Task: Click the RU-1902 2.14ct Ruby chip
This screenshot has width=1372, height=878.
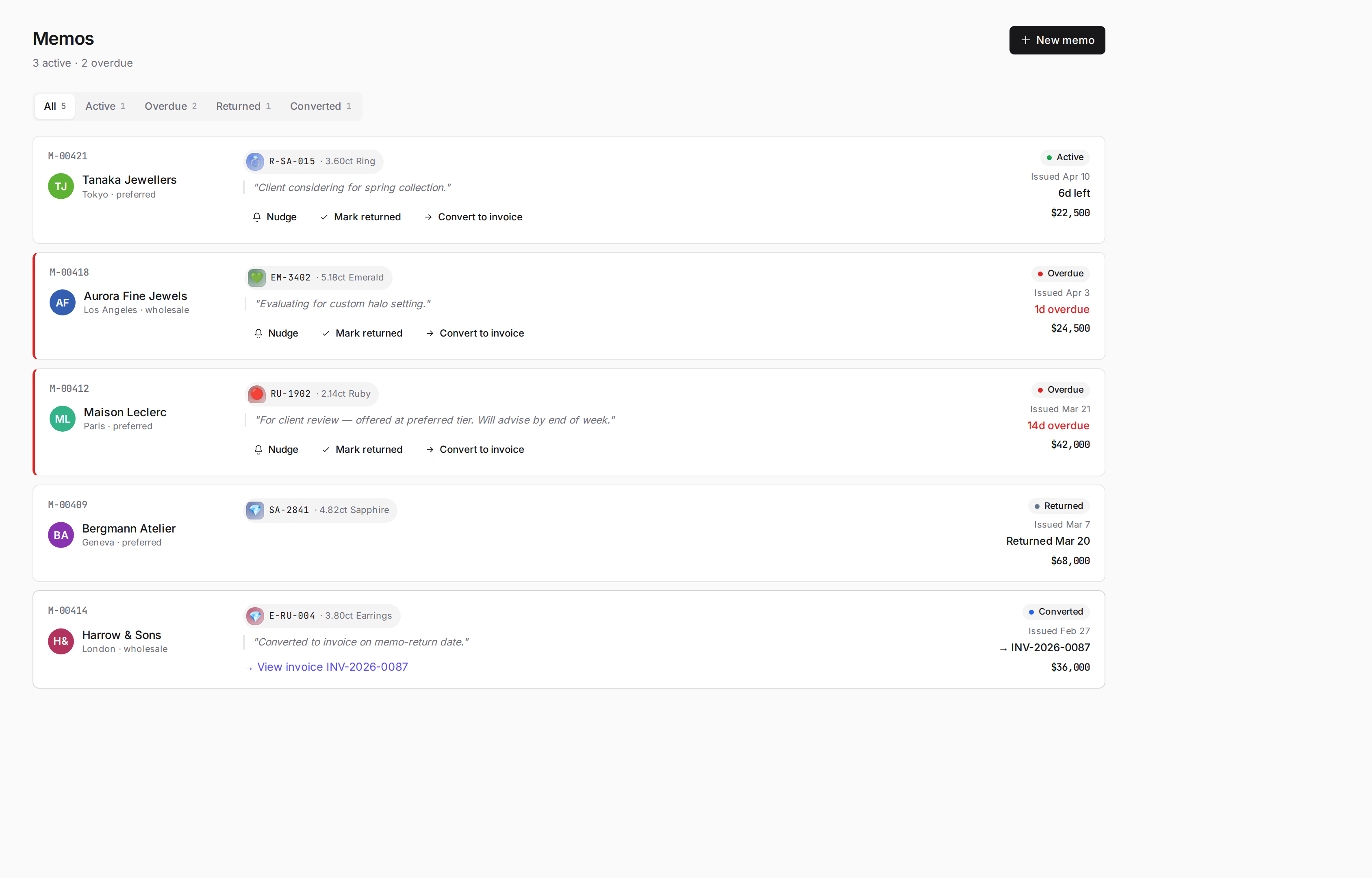Action: click(x=312, y=394)
